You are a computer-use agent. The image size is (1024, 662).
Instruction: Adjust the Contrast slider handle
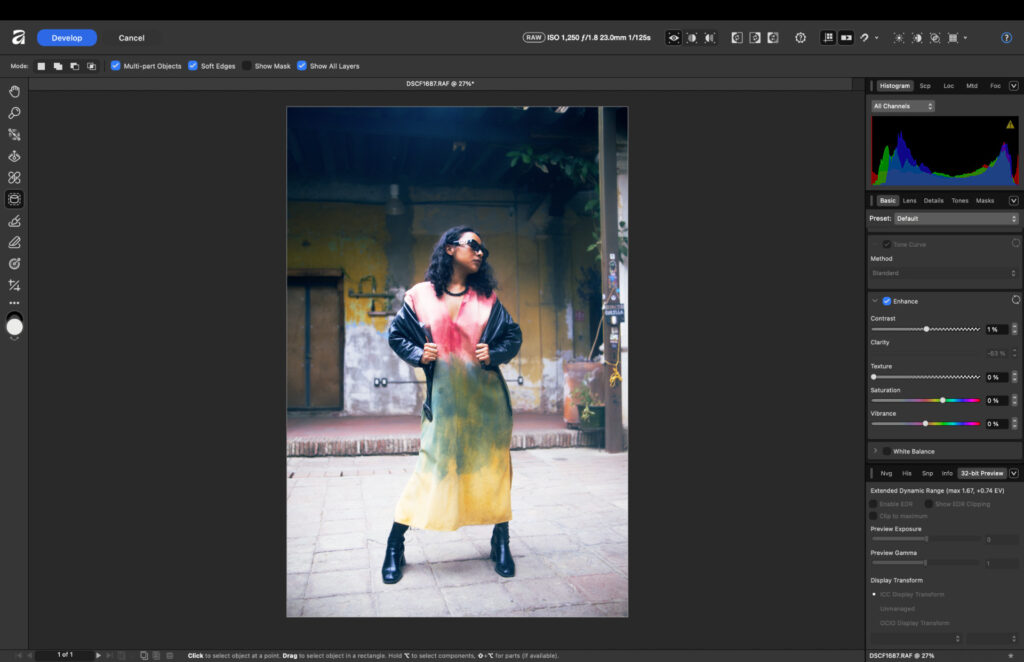click(x=926, y=329)
